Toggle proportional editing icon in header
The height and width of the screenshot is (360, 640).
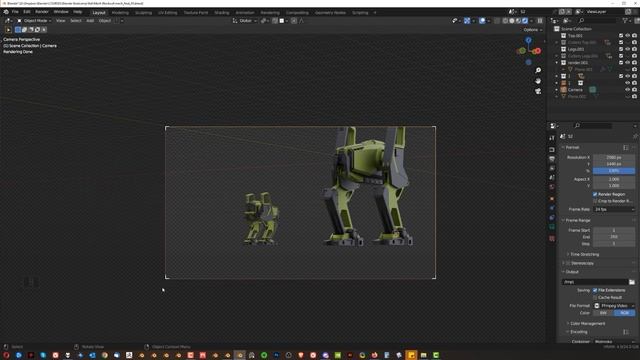pos(293,20)
